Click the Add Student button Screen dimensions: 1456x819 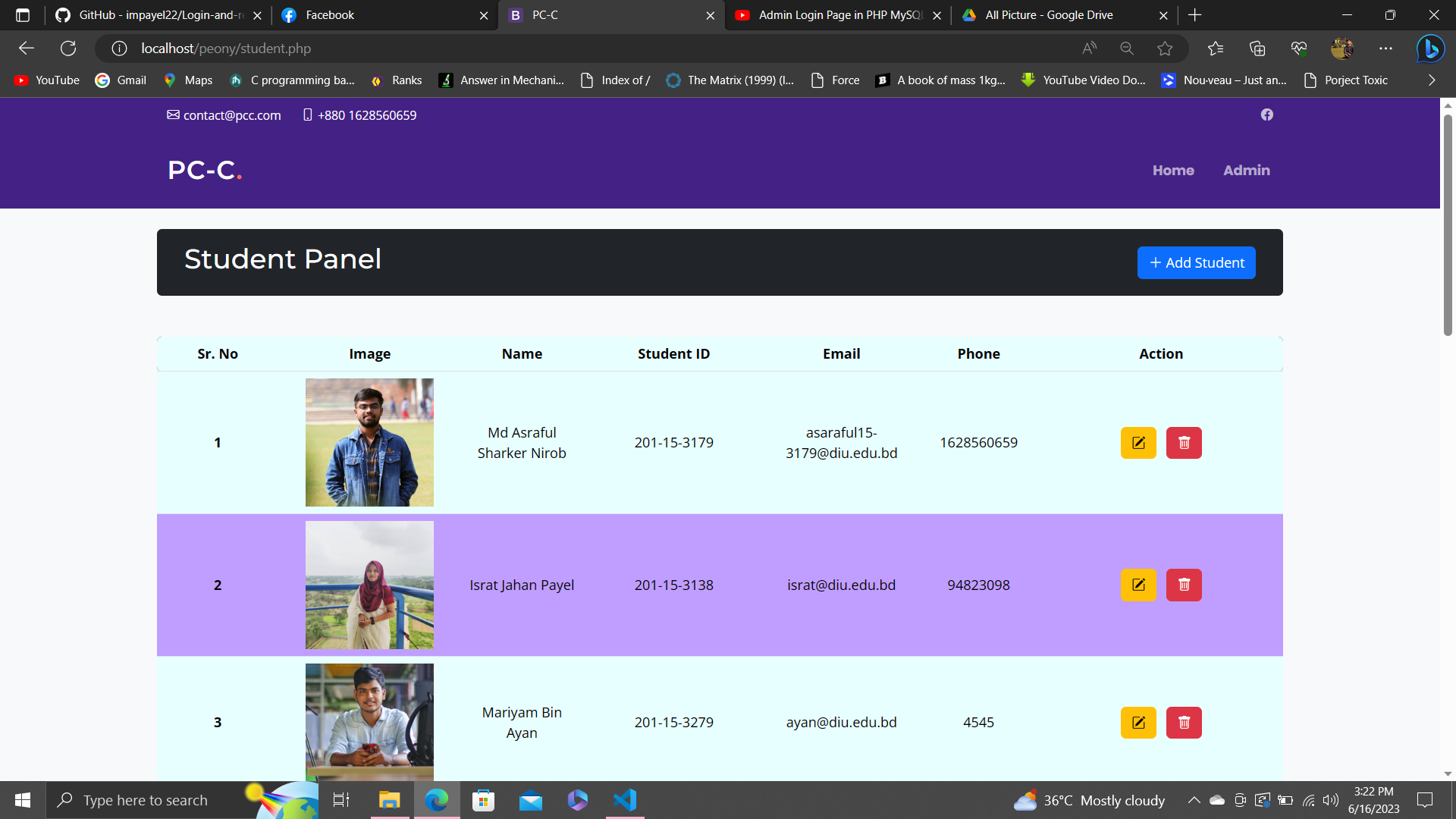(1196, 262)
